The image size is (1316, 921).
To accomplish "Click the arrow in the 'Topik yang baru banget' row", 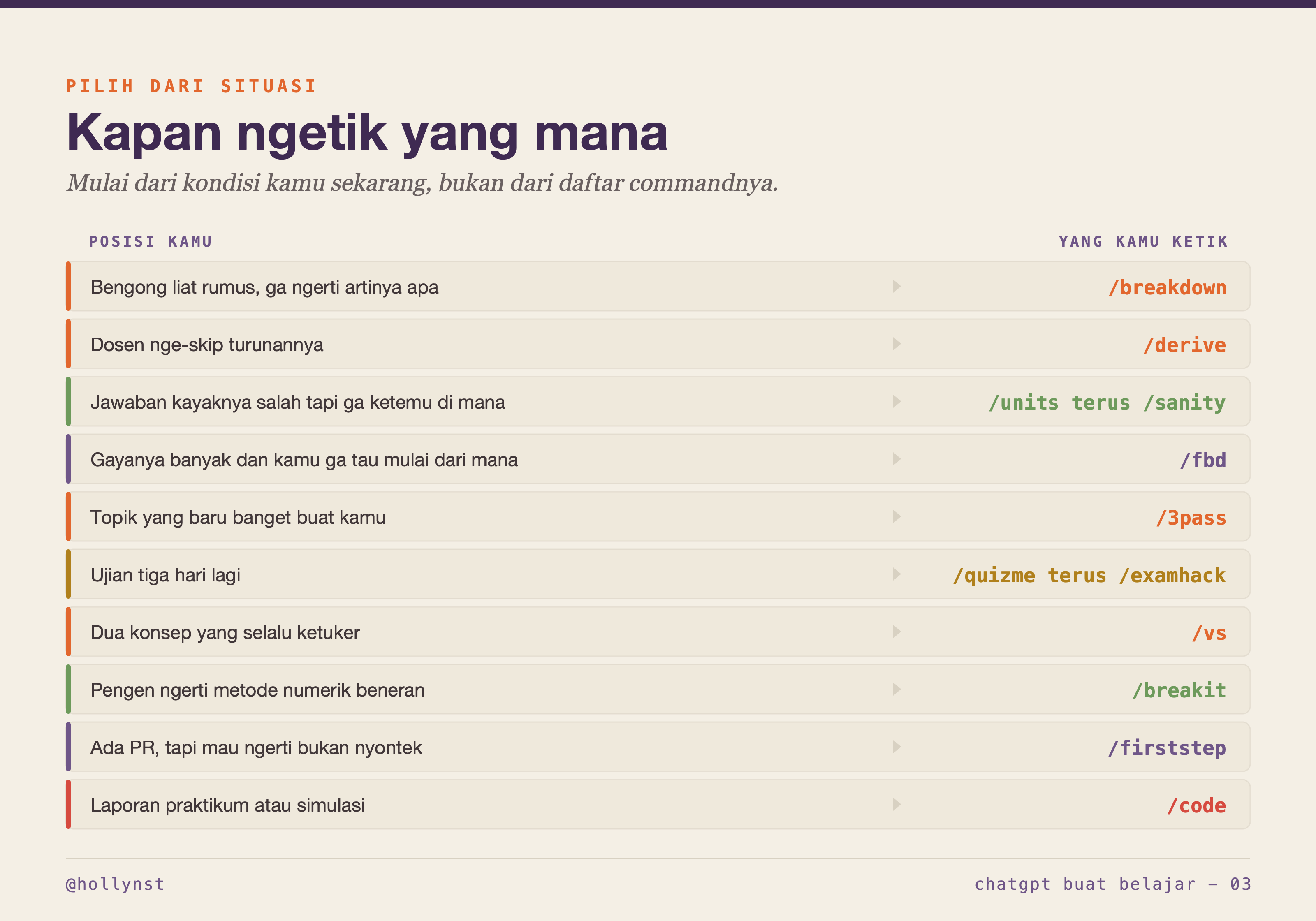I will point(897,516).
